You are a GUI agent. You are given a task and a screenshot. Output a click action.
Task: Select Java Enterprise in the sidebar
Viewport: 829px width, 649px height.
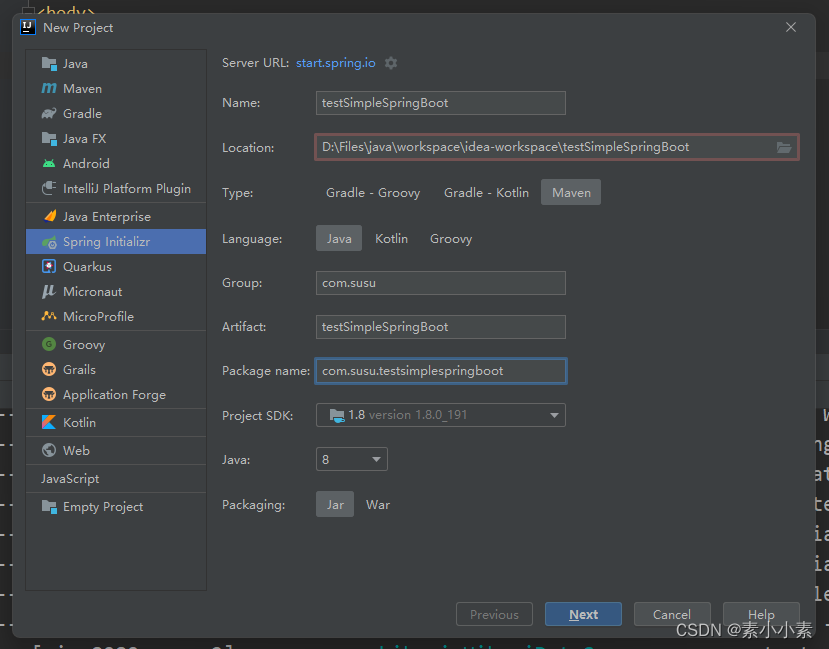coord(107,217)
